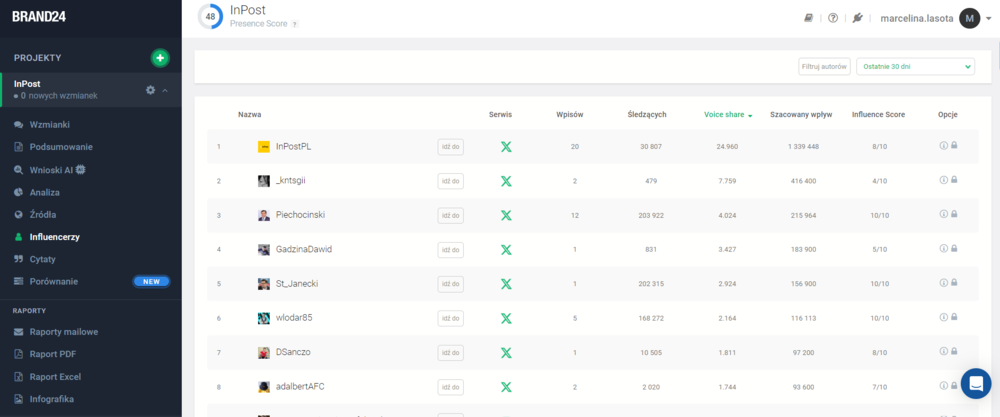This screenshot has width=1000, height=417.
Task: Click the Wpisów column header
Action: [570, 115]
